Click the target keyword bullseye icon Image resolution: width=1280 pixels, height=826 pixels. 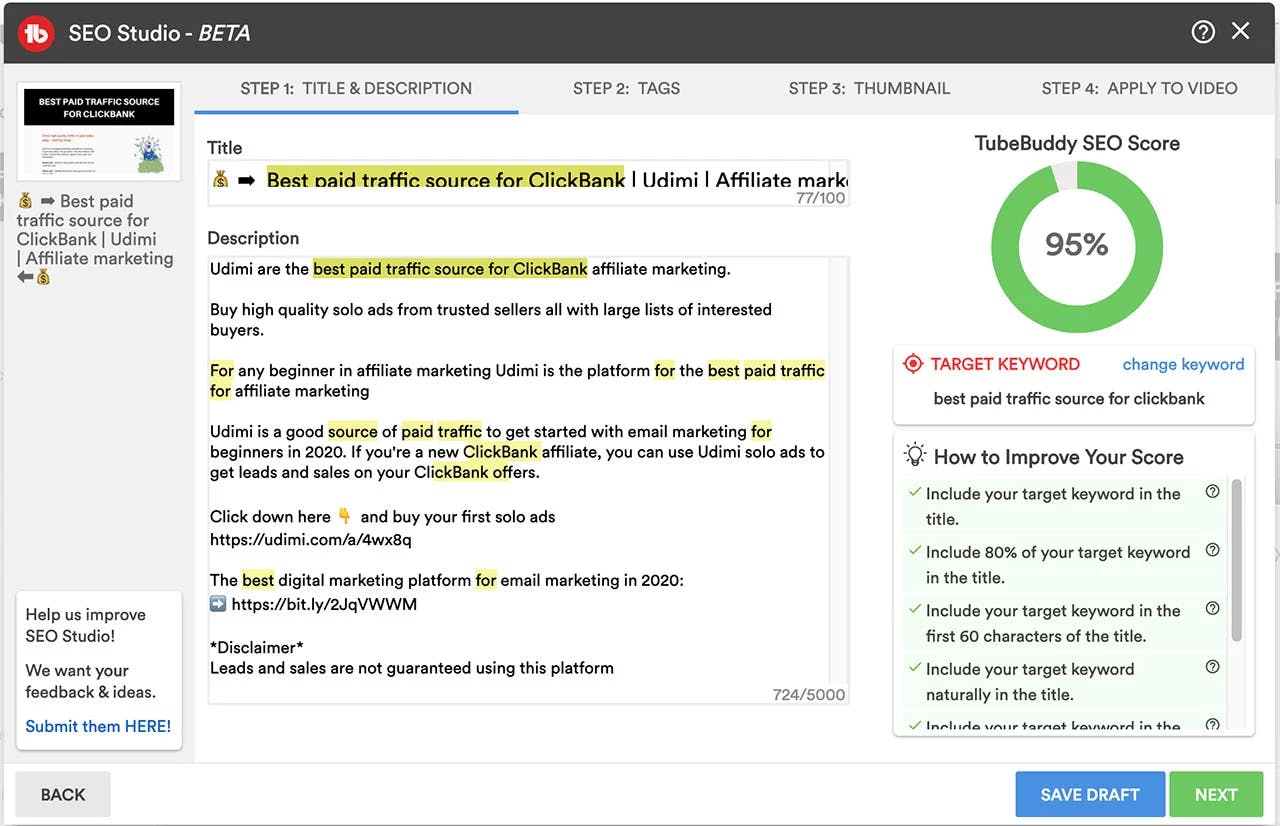tap(913, 365)
